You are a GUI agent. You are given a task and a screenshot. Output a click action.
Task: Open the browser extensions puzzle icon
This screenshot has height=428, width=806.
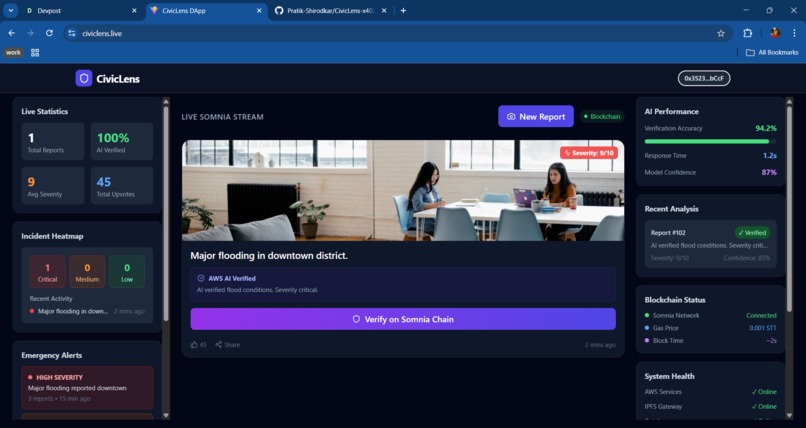click(747, 33)
